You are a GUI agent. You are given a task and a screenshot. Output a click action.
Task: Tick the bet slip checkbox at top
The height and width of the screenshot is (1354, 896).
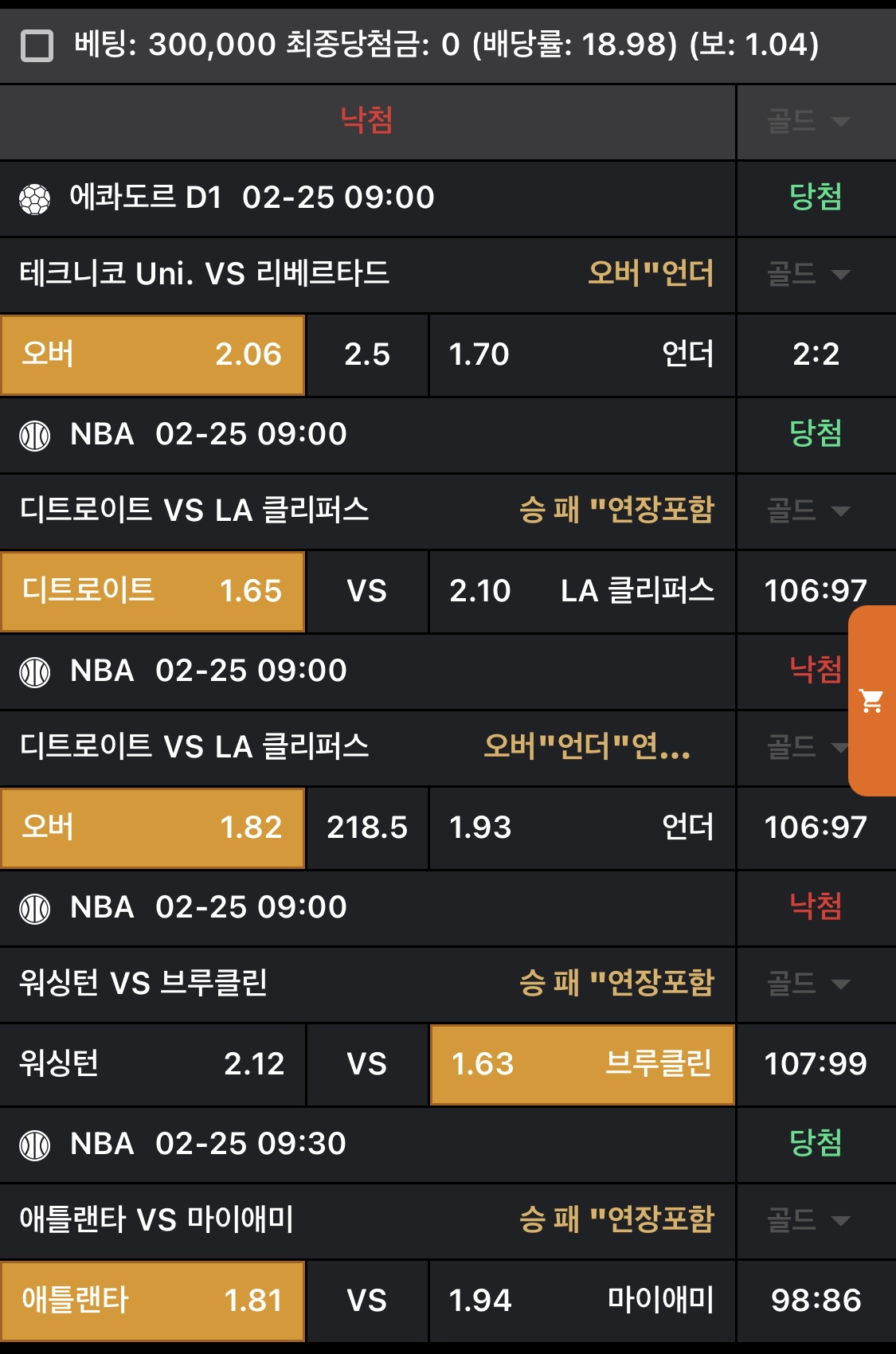[x=37, y=45]
